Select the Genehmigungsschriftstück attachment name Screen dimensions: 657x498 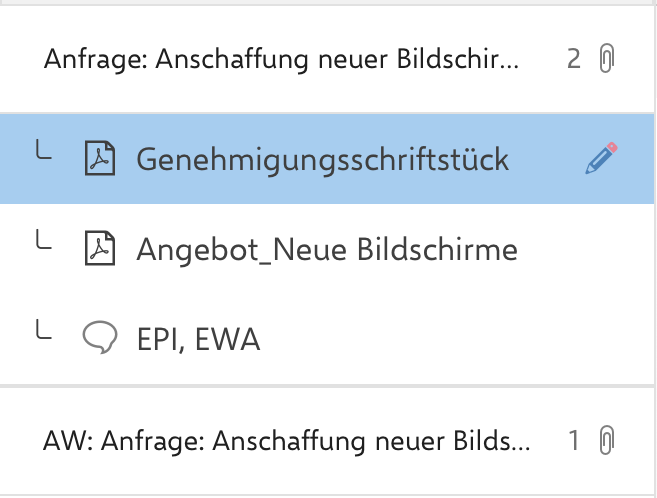(322, 160)
